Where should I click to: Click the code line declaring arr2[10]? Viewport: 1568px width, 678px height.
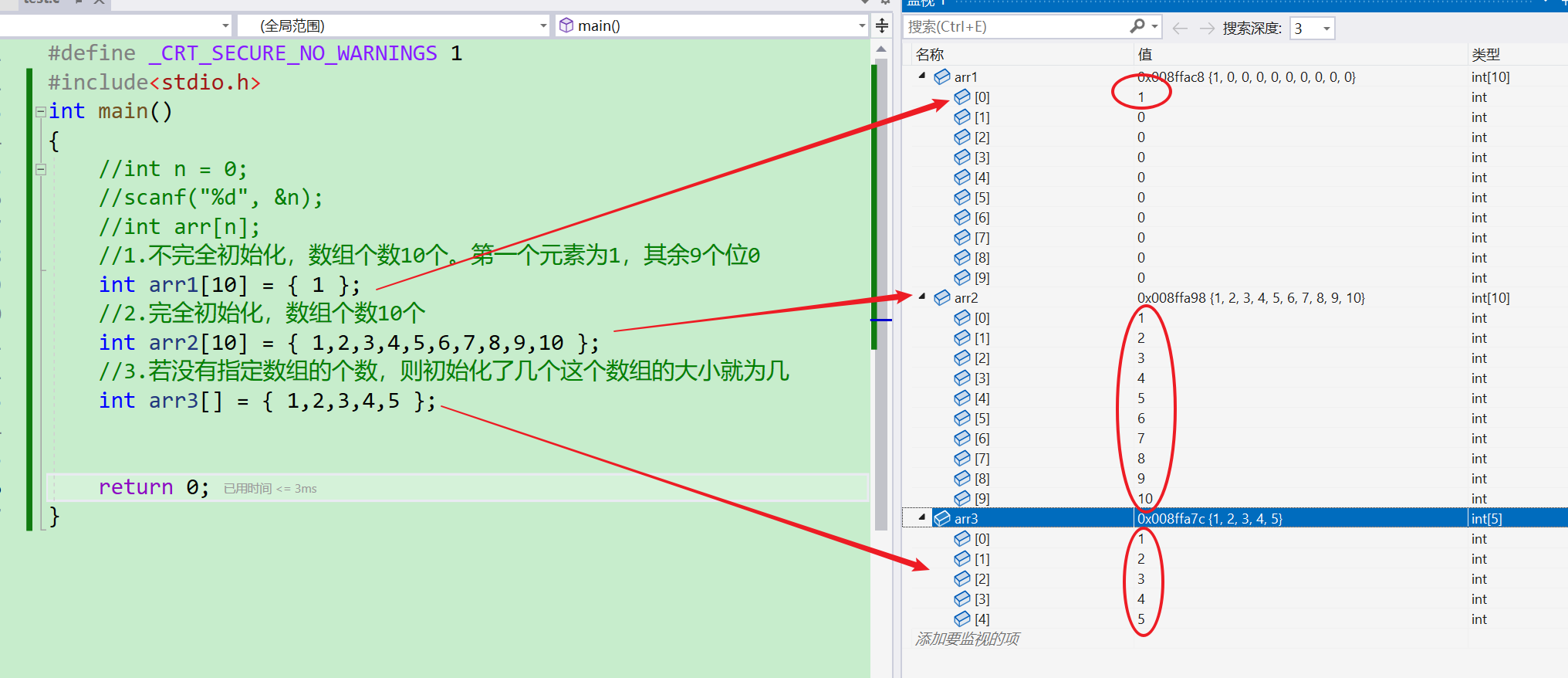coord(349,342)
